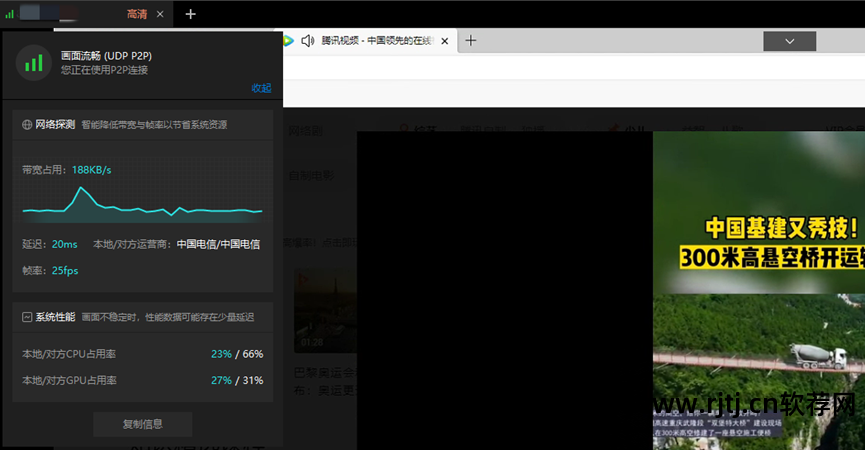This screenshot has width=865, height=450.
Task: Click the green signal strength icon in the tab
Action: click(10, 15)
